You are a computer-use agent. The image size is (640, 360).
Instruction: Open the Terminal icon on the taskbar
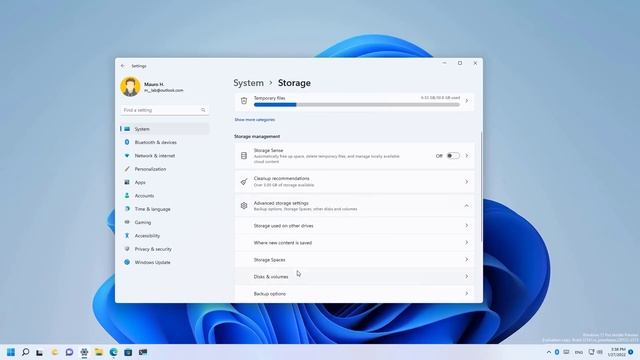click(143, 352)
